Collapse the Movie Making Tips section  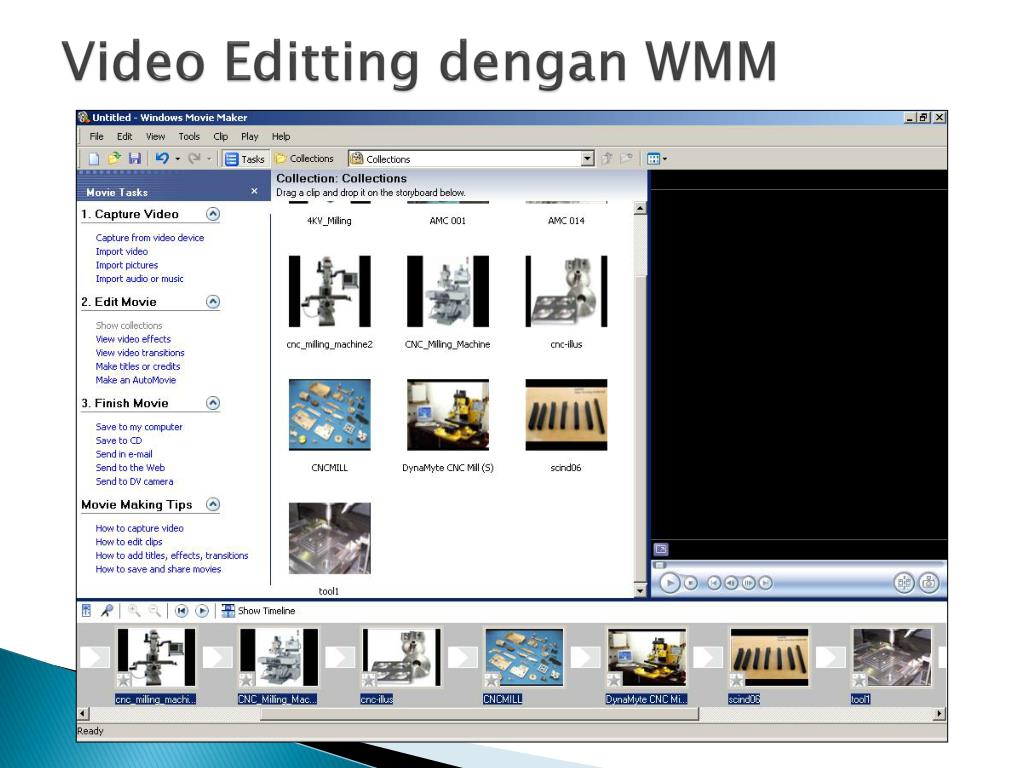coord(213,504)
